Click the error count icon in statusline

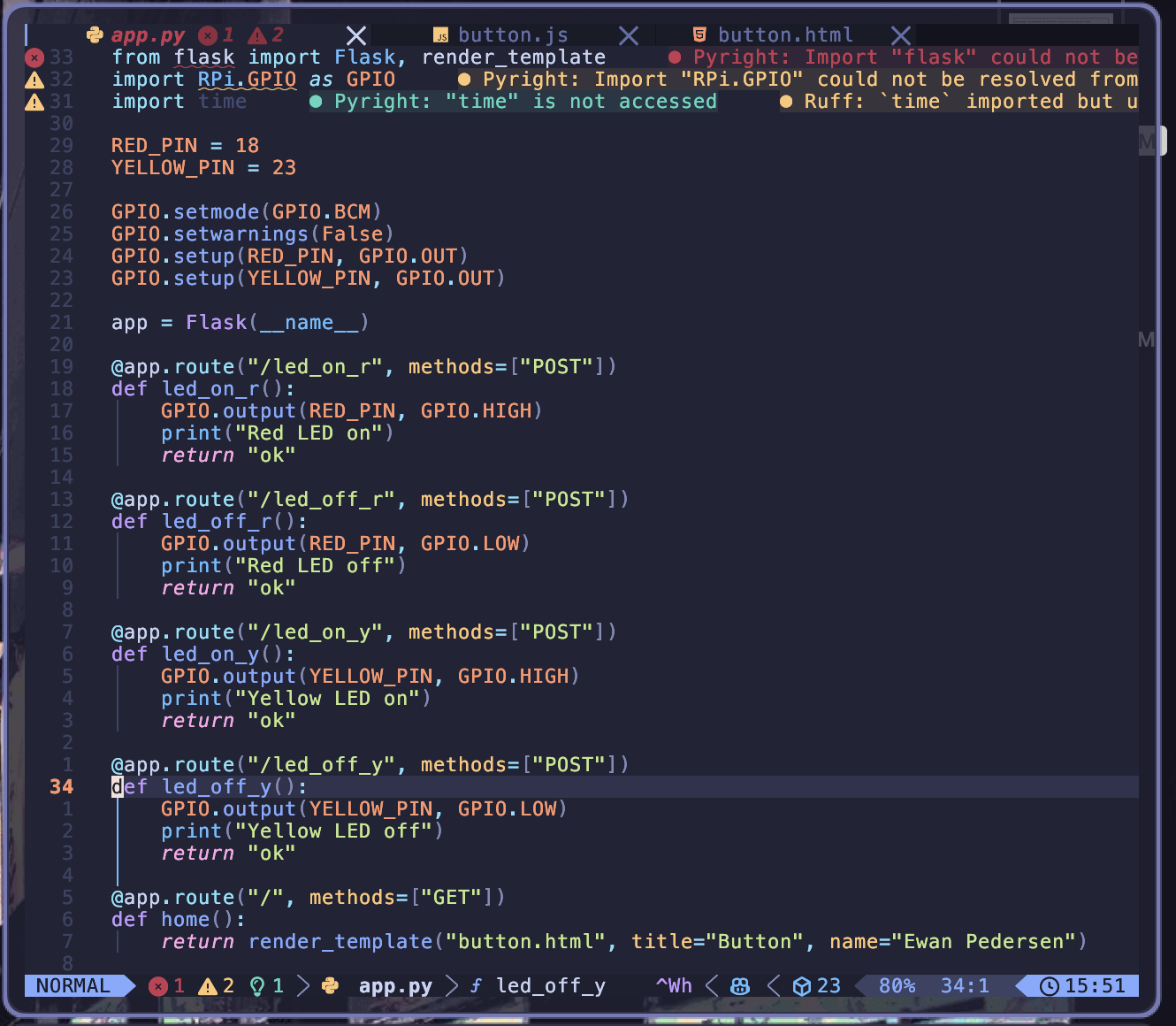point(158,986)
